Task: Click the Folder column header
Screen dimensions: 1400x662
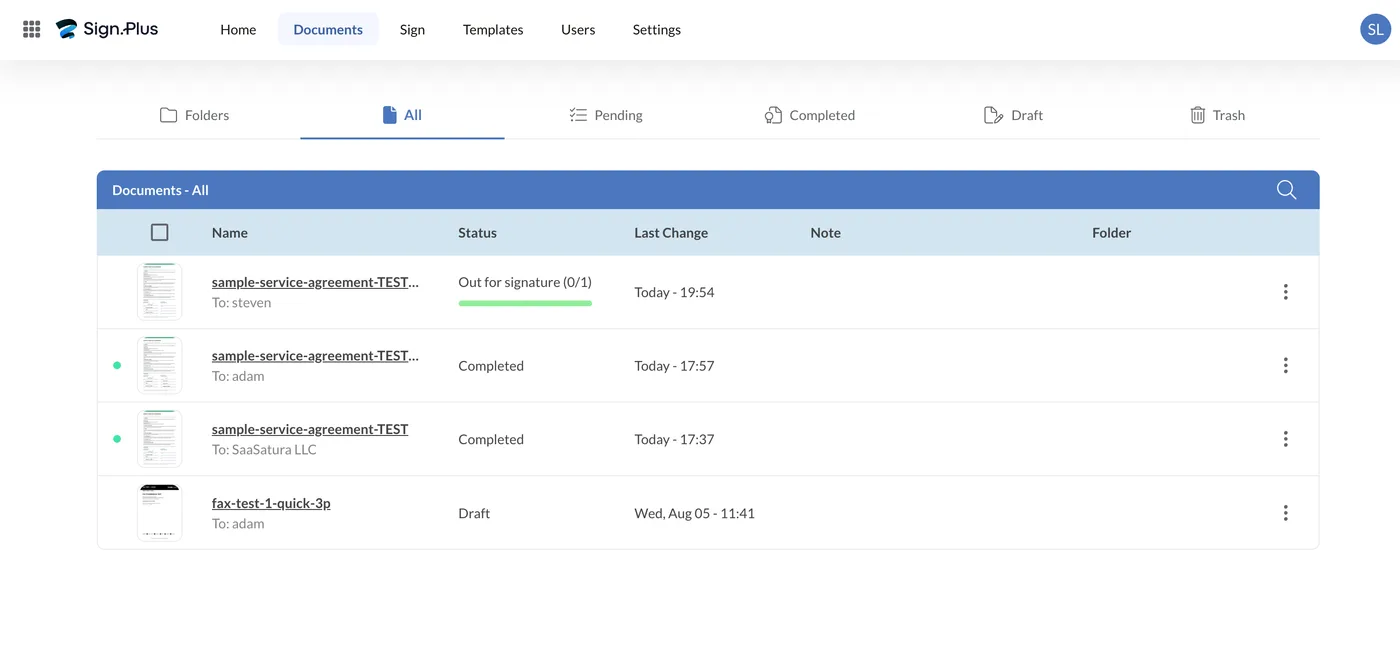Action: pyautogui.click(x=1111, y=233)
